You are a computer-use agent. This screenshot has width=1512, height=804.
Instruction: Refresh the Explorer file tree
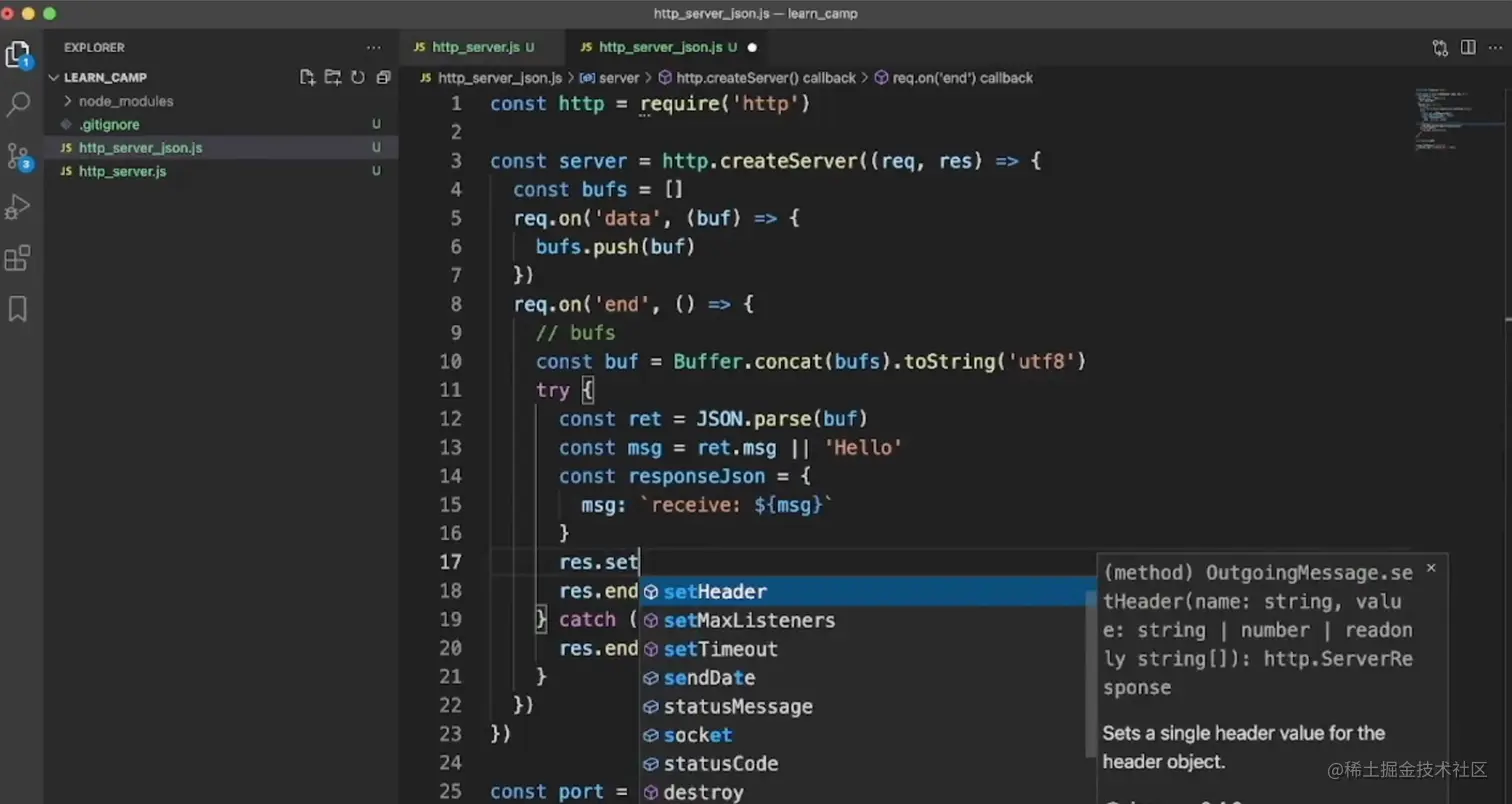(x=357, y=77)
